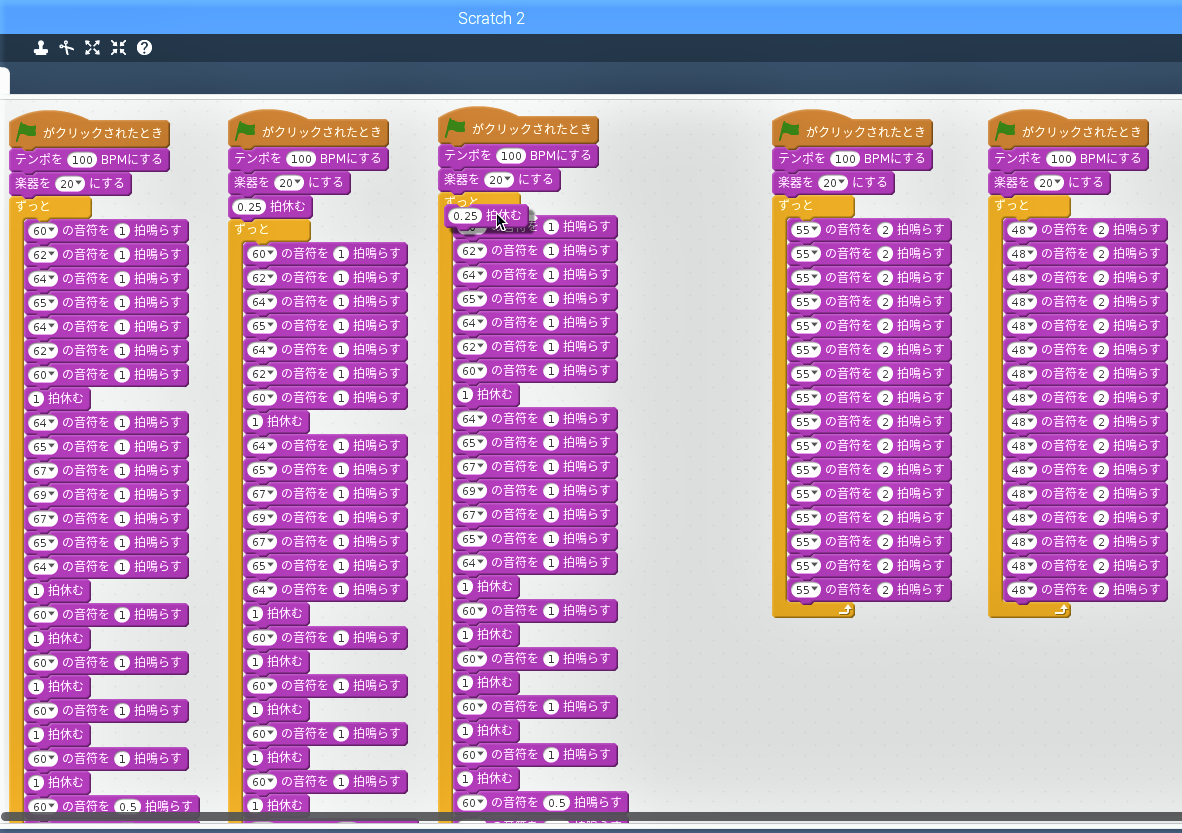This screenshot has height=833, width=1182.
Task: Click the tempo 100 field in the leftmost script
Action: 83,160
